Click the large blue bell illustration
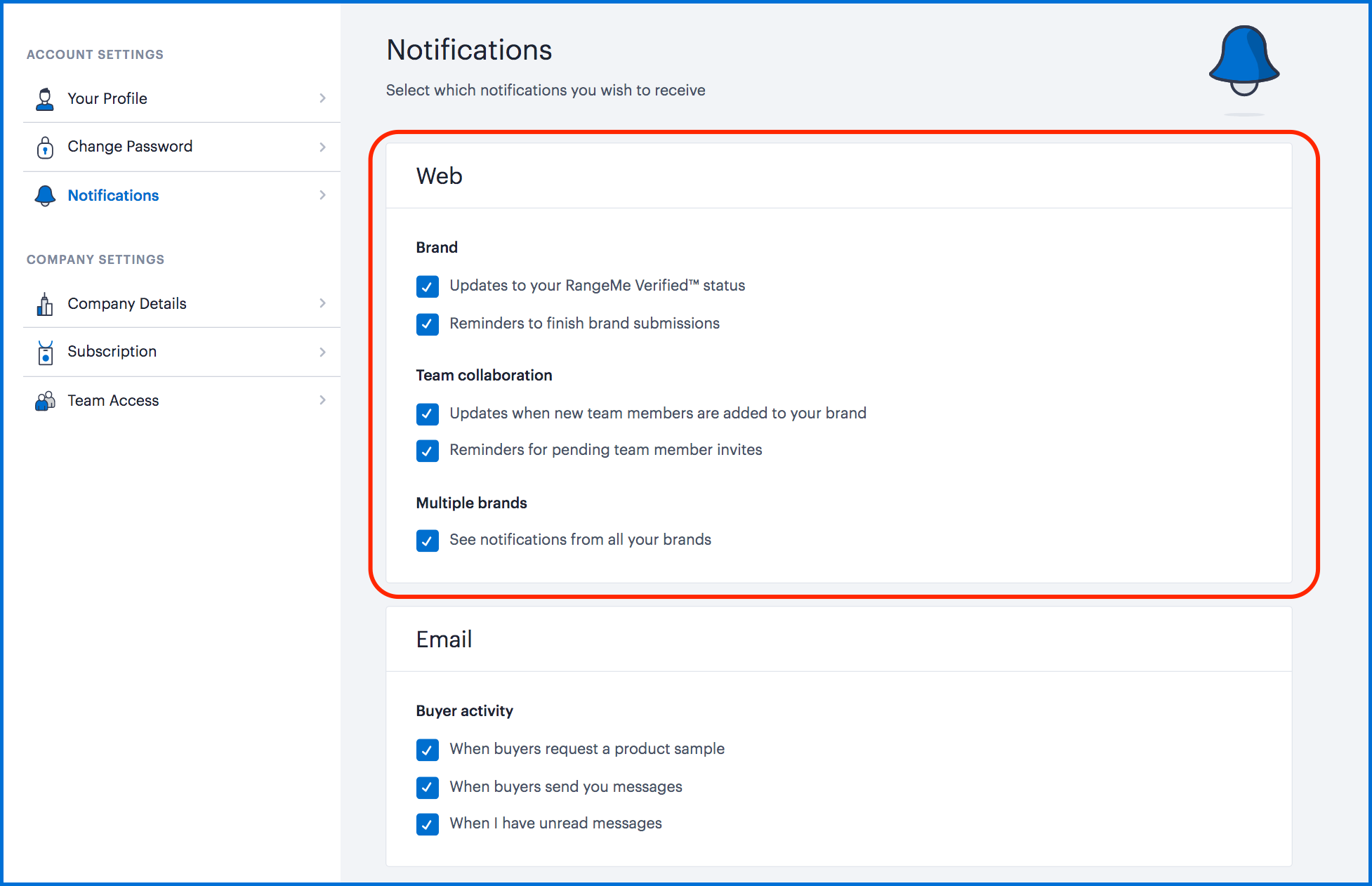 [x=1244, y=61]
